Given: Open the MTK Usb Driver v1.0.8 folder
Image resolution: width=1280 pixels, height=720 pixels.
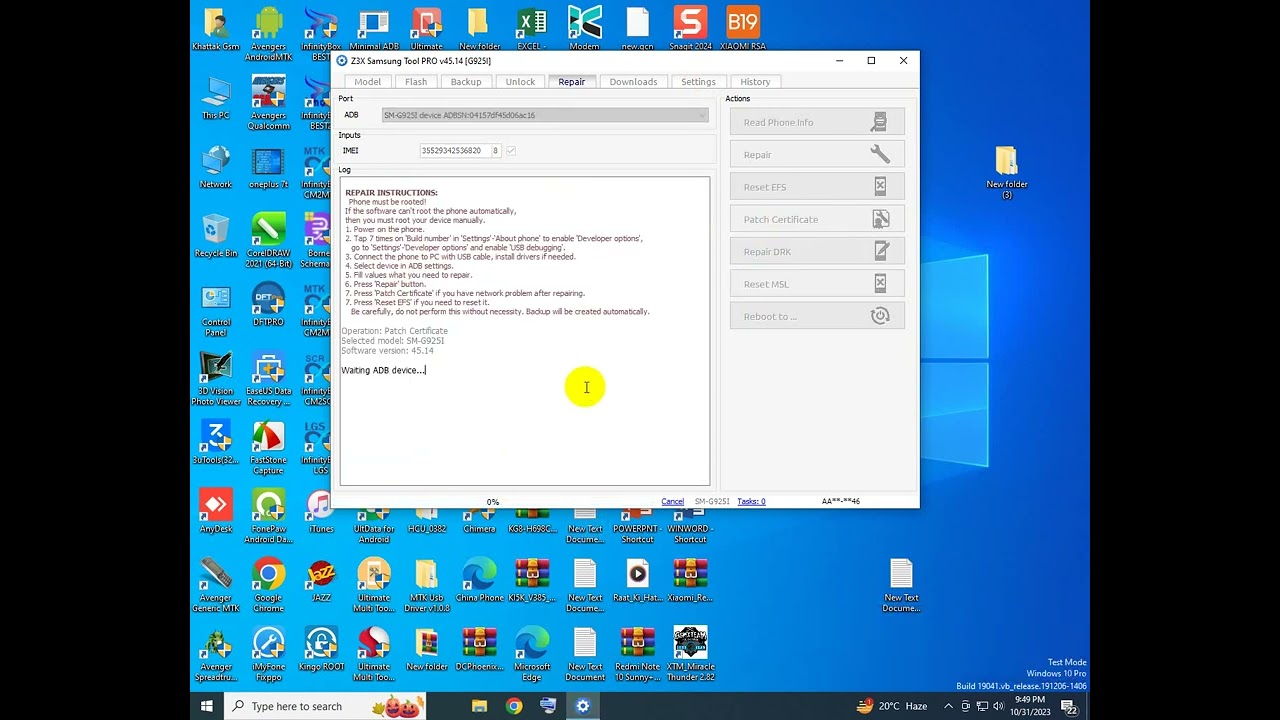Looking at the screenshot, I should pyautogui.click(x=426, y=586).
